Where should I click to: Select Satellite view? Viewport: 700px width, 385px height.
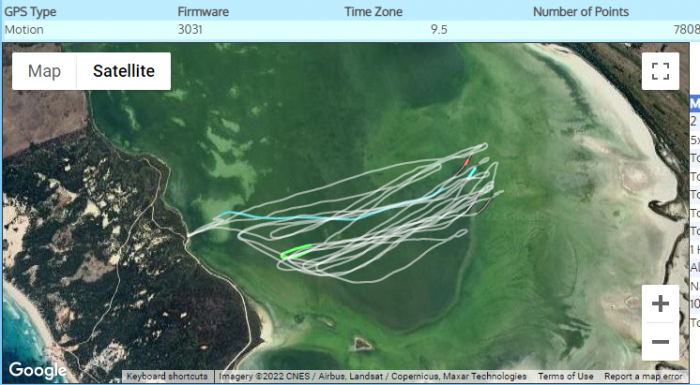point(124,71)
